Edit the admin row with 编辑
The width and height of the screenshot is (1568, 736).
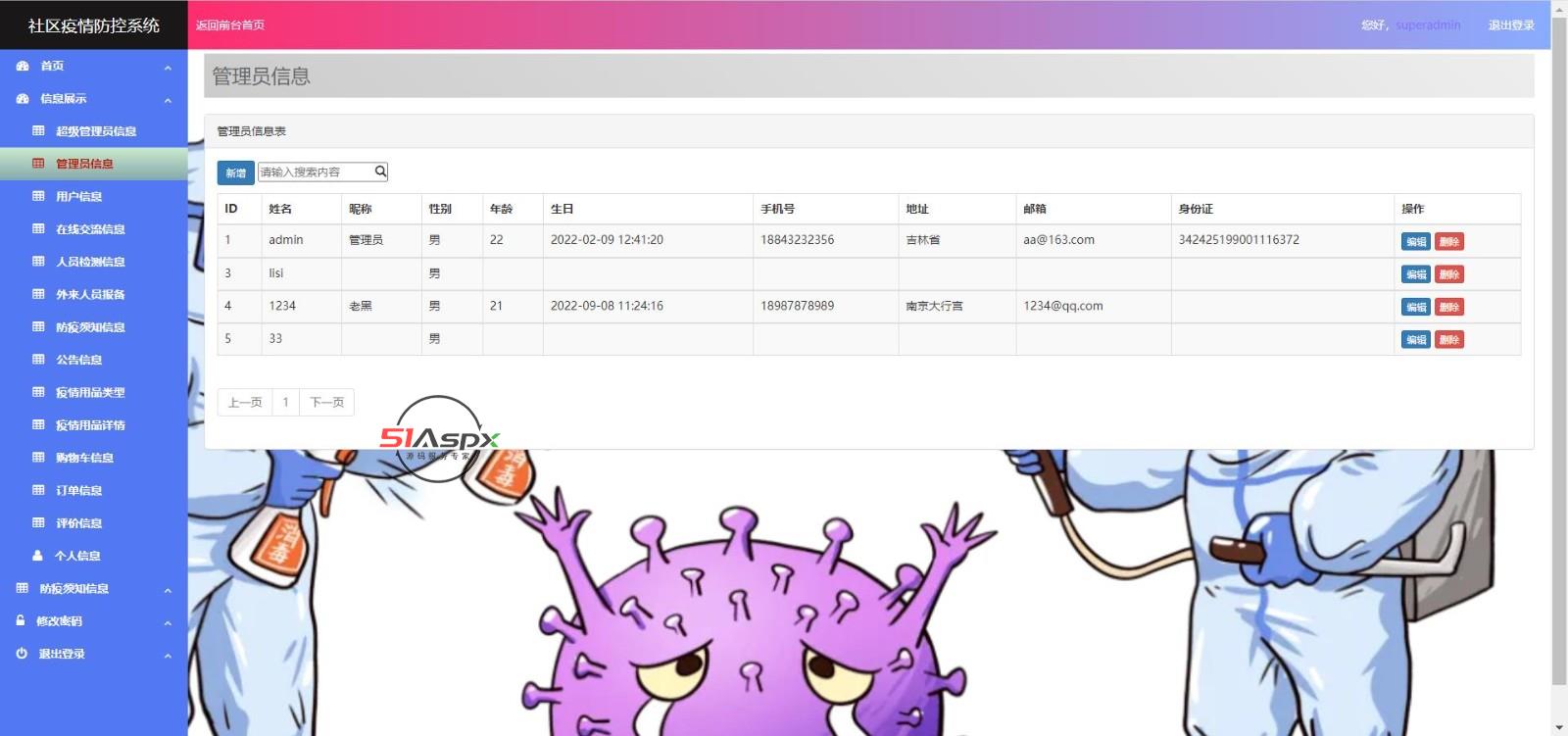point(1416,241)
